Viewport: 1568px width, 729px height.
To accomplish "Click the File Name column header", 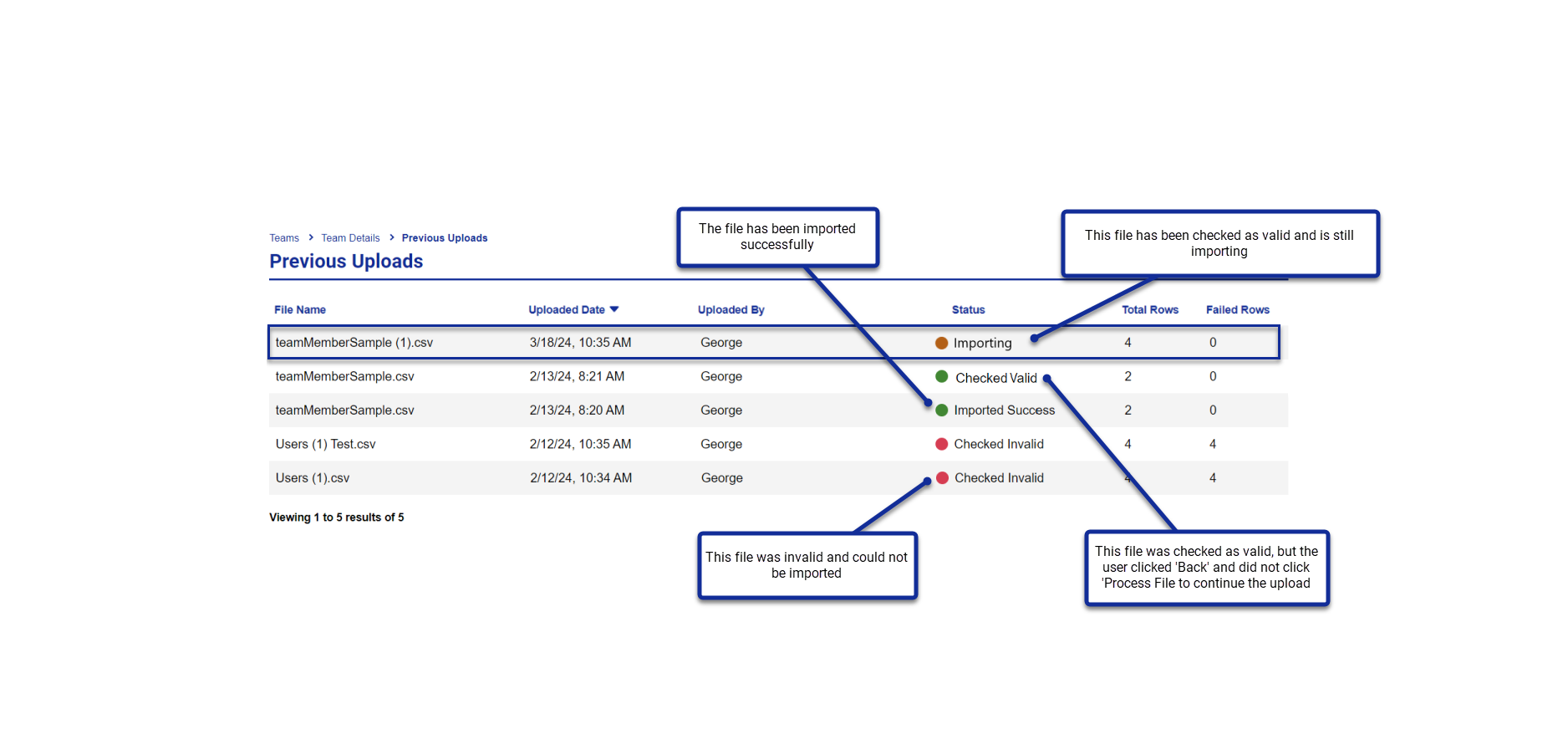I will click(x=300, y=309).
